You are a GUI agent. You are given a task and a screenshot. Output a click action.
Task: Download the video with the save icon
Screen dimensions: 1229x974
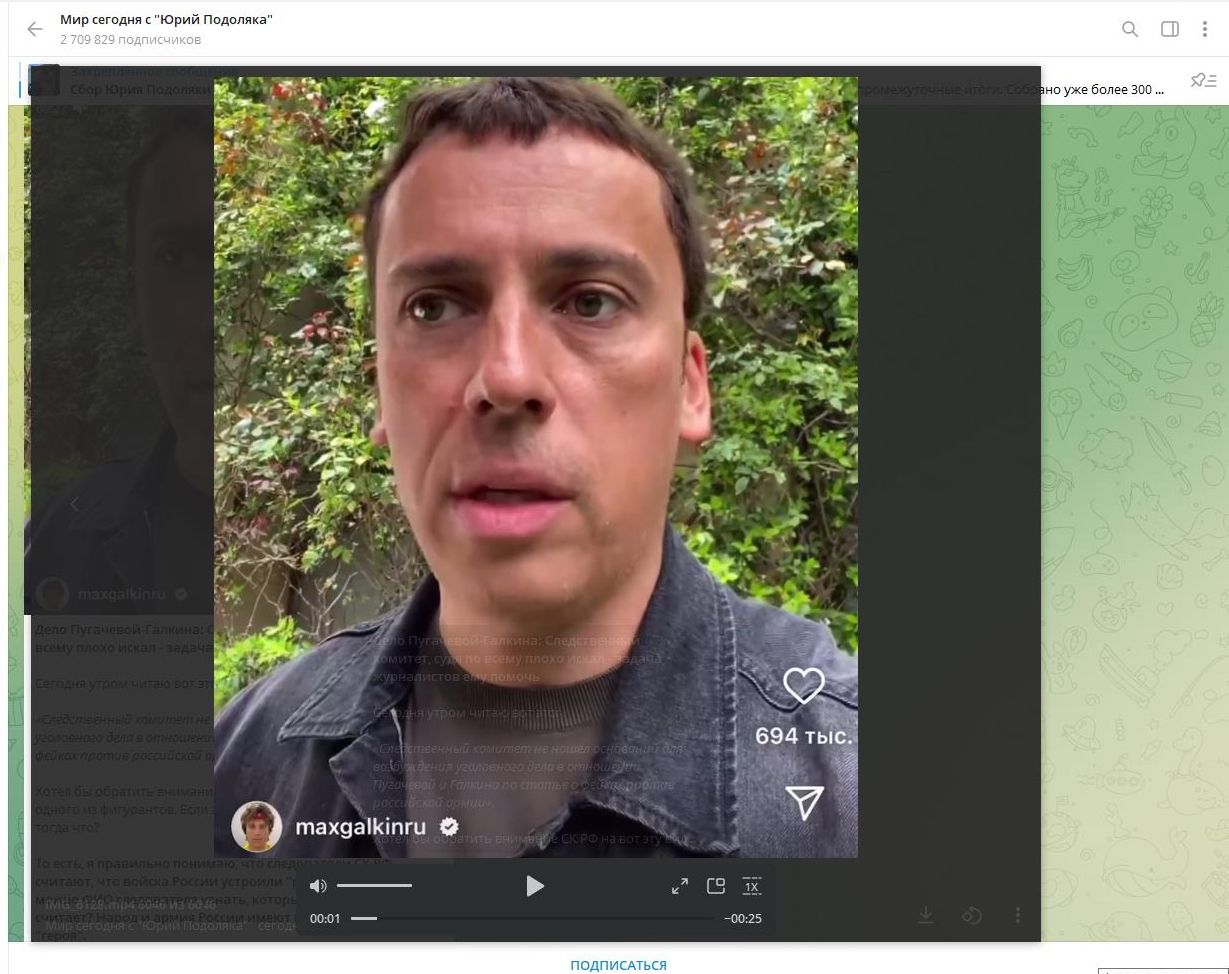(926, 915)
